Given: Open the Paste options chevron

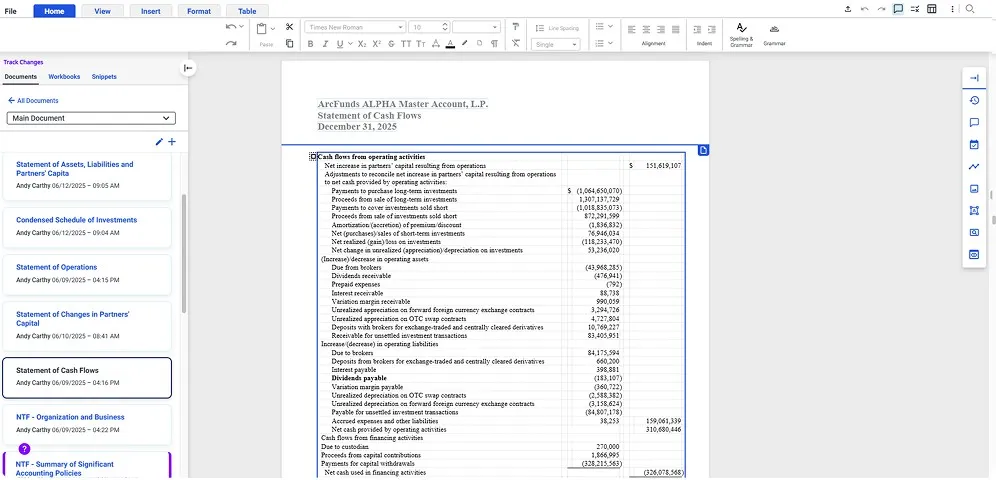Looking at the screenshot, I should click(273, 29).
